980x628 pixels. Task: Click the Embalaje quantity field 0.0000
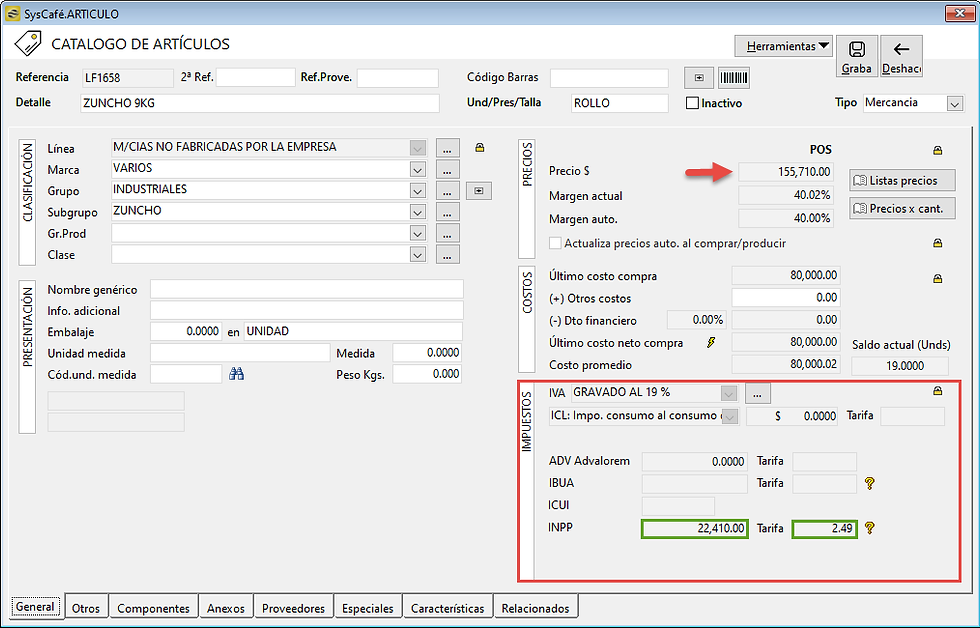[x=186, y=331]
